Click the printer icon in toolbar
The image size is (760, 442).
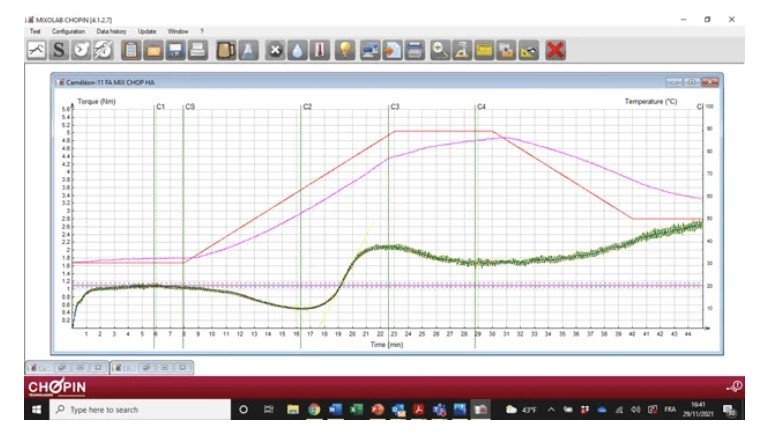[198, 49]
